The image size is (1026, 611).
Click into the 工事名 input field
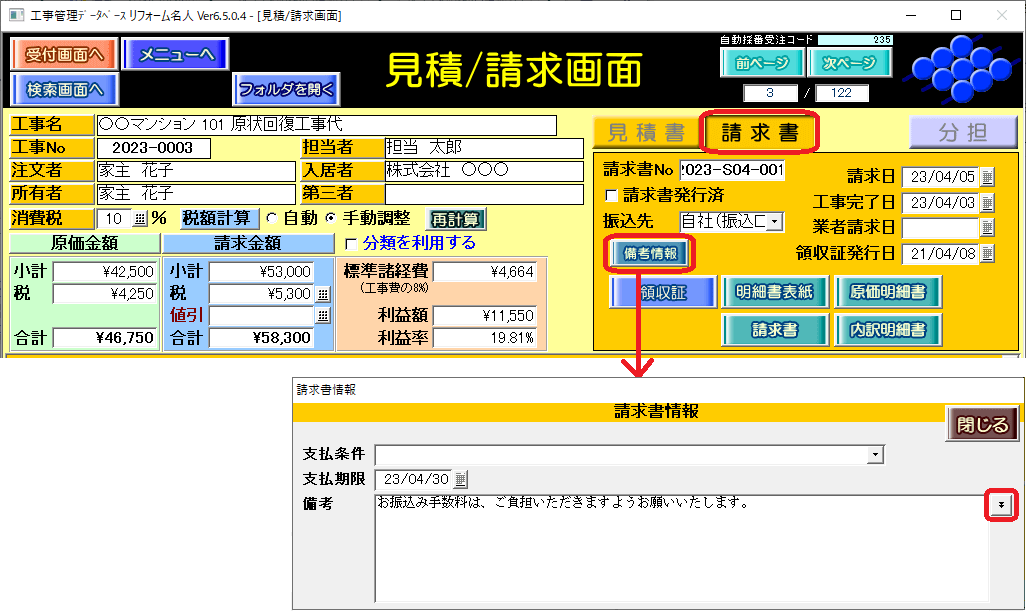click(326, 125)
